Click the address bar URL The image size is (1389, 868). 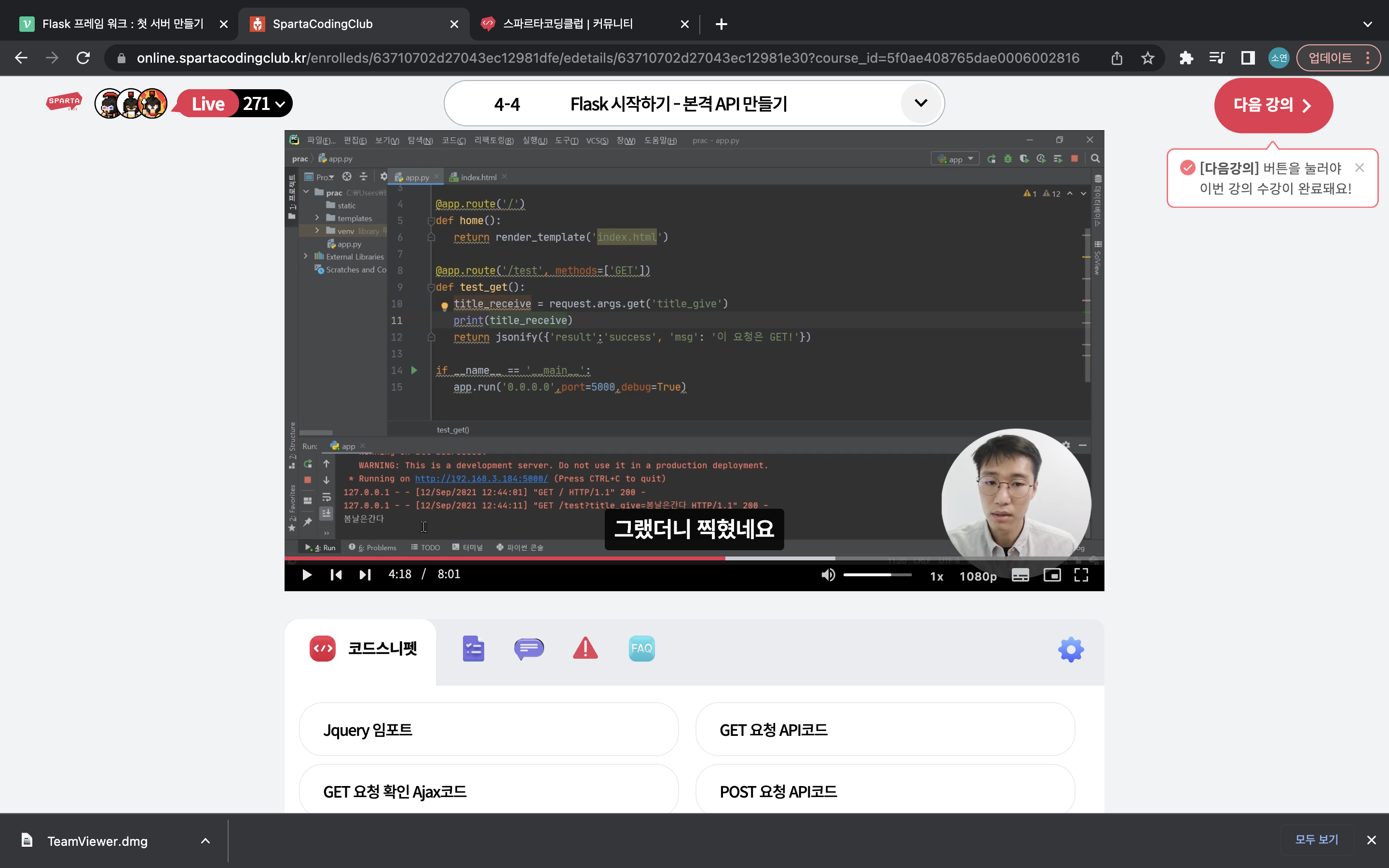(x=607, y=58)
